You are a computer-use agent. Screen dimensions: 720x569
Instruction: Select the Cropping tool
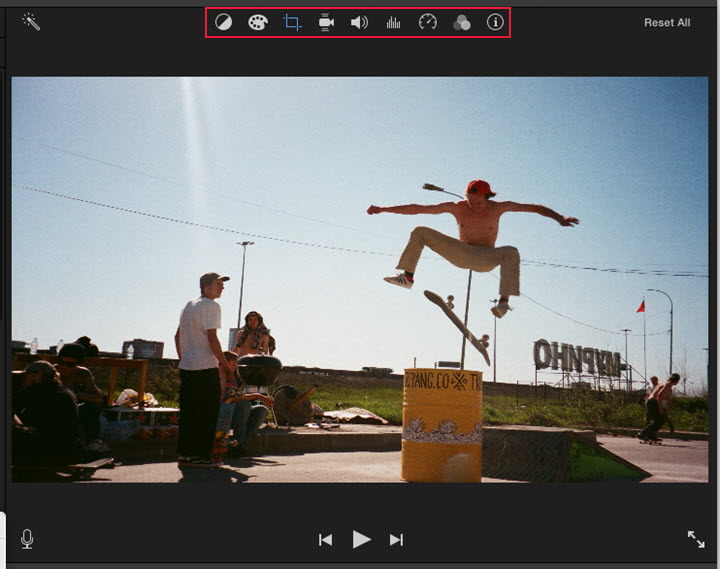coord(292,22)
